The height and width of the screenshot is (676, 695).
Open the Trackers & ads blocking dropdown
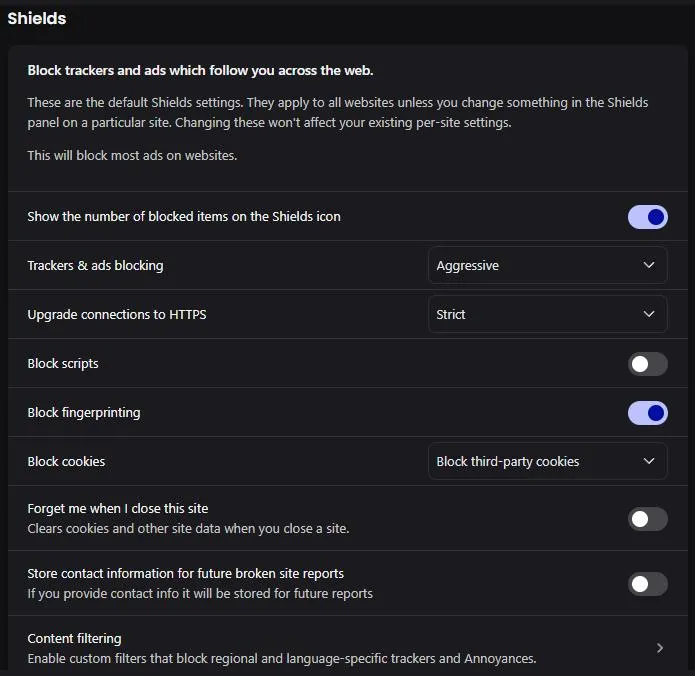coord(547,265)
